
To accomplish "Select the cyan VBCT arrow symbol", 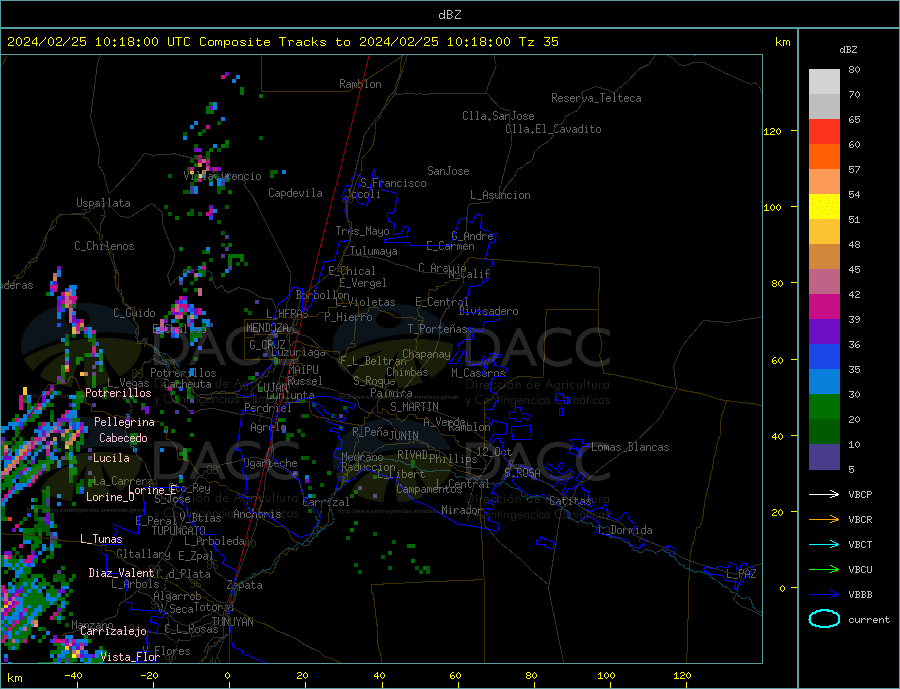I will tap(824, 544).
